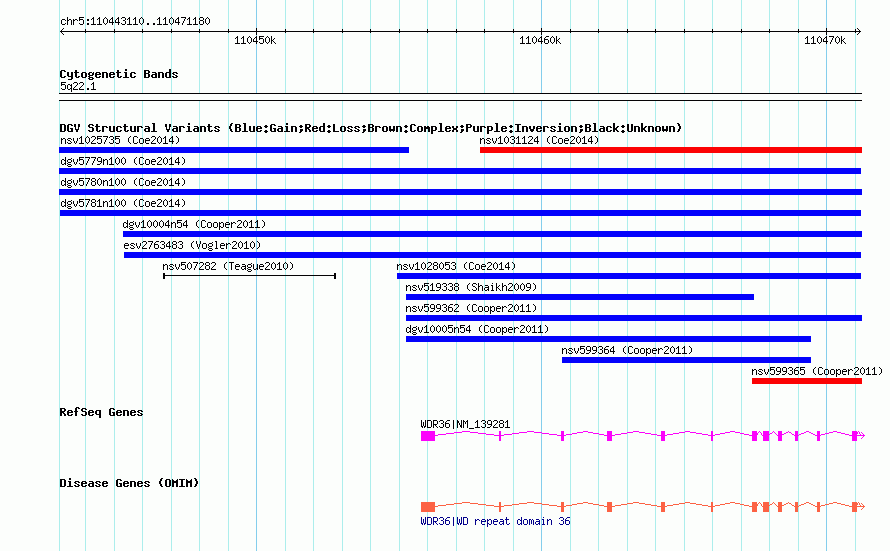This screenshot has width=890, height=551.
Task: Click the dgv10005n54 (Cooper2011) bar
Action: coord(608,339)
